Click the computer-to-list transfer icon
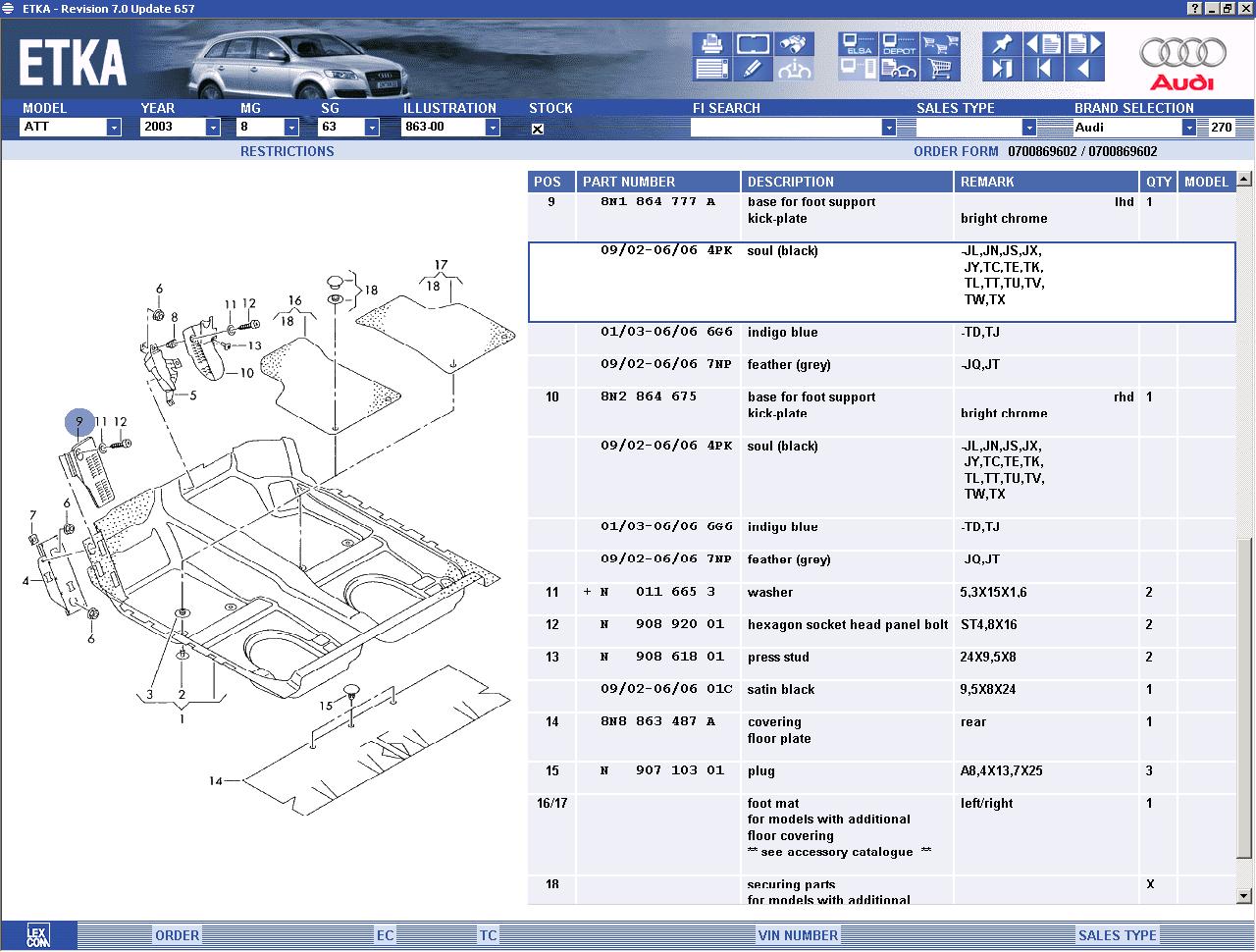Image resolution: width=1256 pixels, height=952 pixels. (x=858, y=69)
